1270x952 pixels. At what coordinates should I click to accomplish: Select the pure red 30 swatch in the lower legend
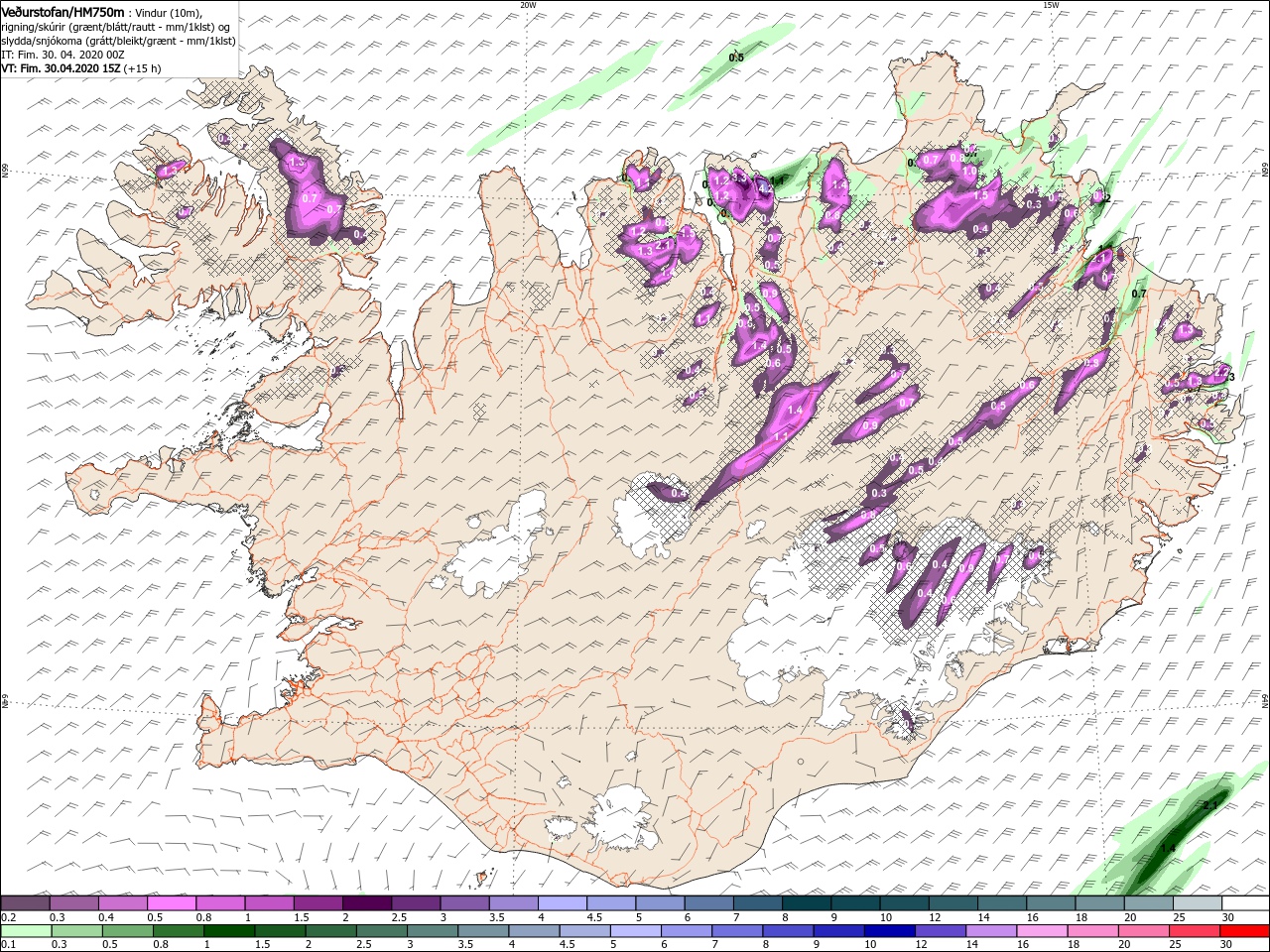pyautogui.click(x=1243, y=931)
